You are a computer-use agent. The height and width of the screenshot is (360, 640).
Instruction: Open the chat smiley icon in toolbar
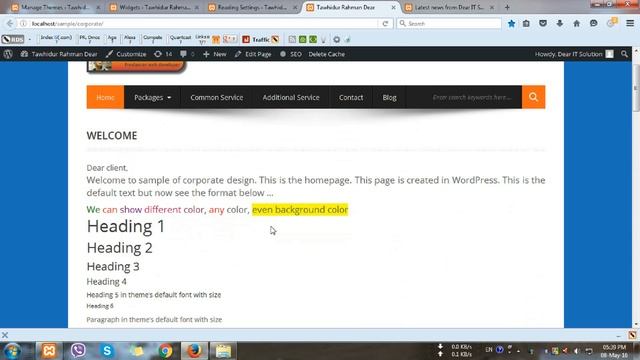tap(593, 24)
